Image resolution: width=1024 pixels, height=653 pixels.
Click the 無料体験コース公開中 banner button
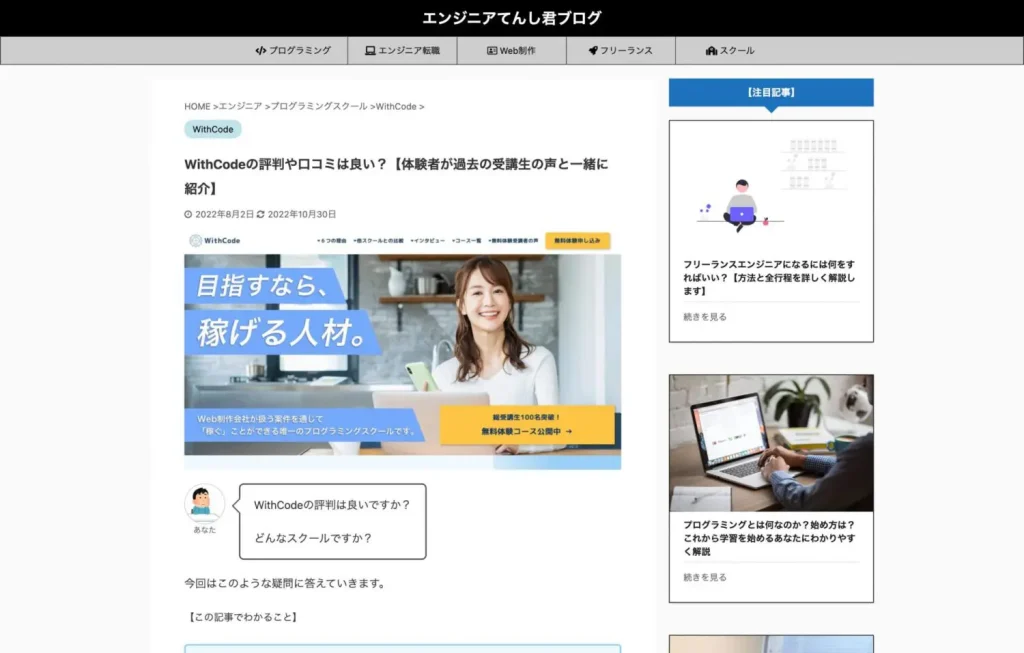(527, 425)
